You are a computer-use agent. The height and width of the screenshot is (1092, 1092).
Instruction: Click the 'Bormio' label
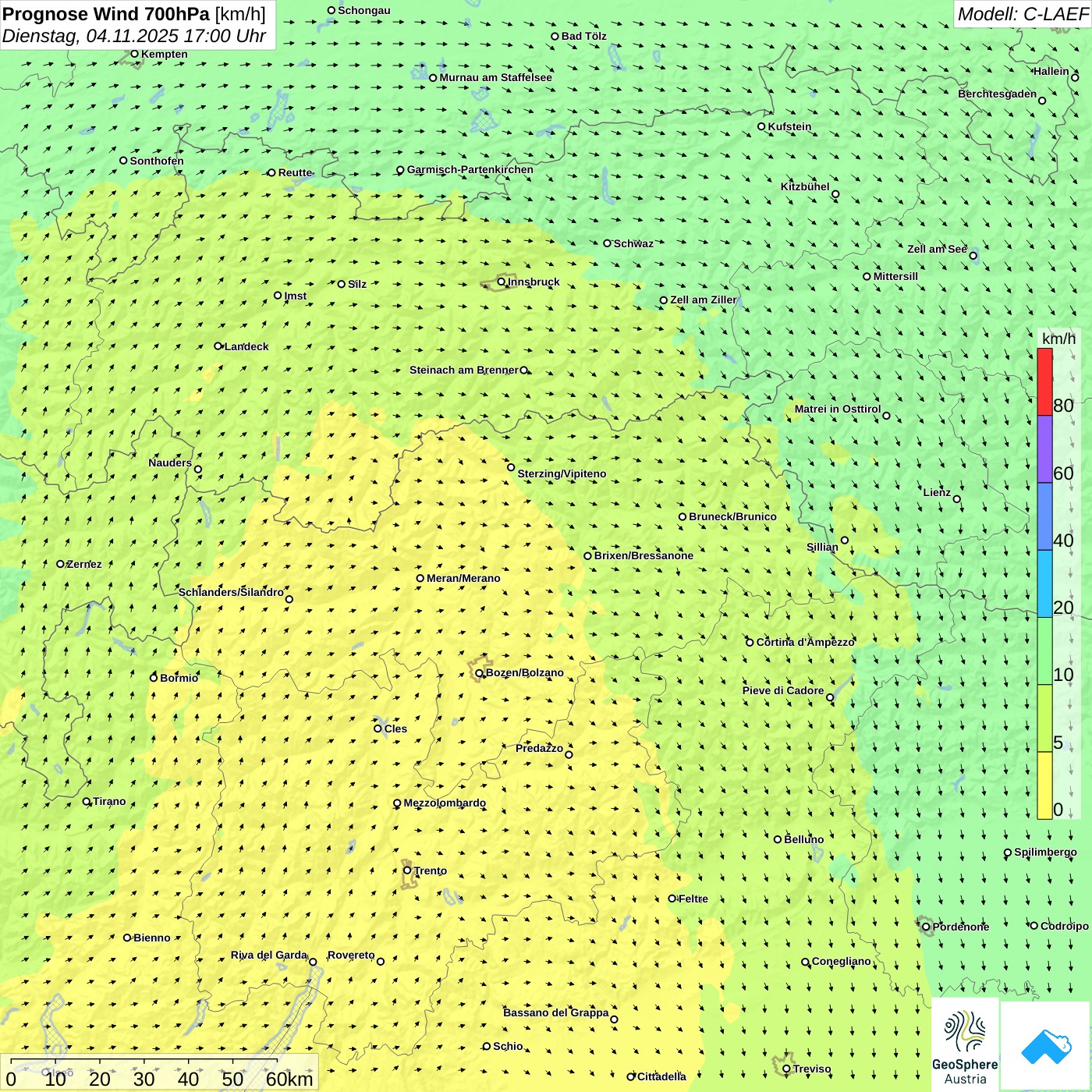(179, 678)
